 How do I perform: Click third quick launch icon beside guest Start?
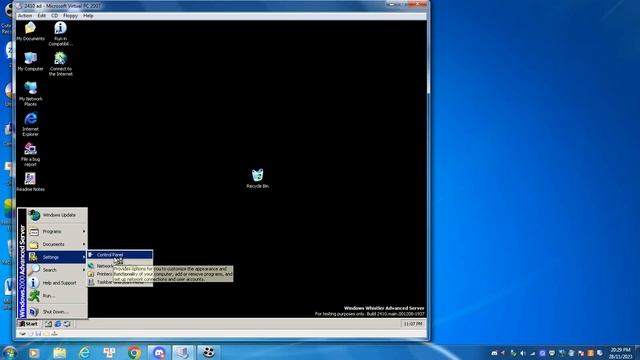pyautogui.click(x=67, y=324)
